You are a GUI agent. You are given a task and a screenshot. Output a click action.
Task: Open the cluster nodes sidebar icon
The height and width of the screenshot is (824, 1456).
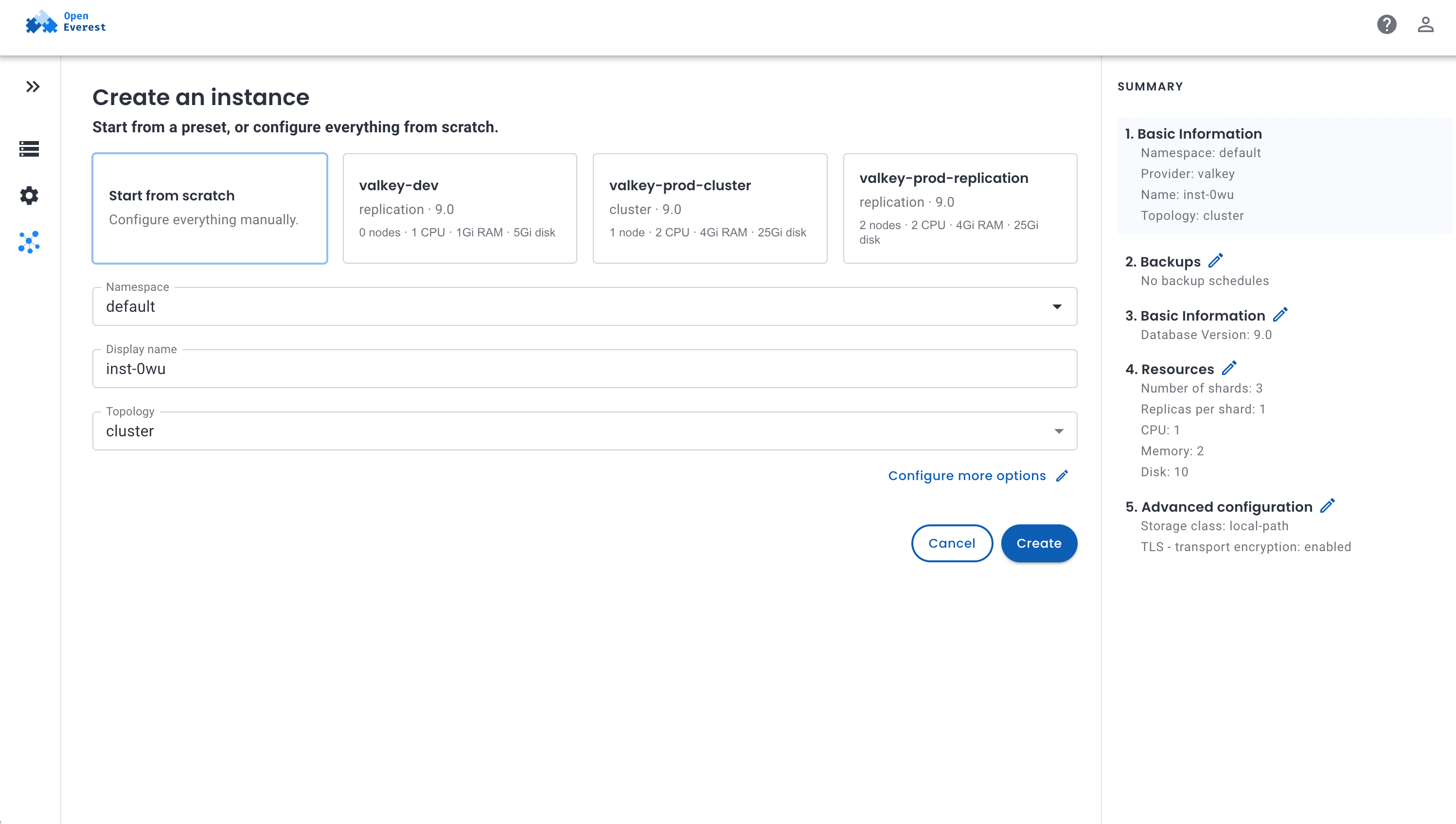(x=29, y=242)
